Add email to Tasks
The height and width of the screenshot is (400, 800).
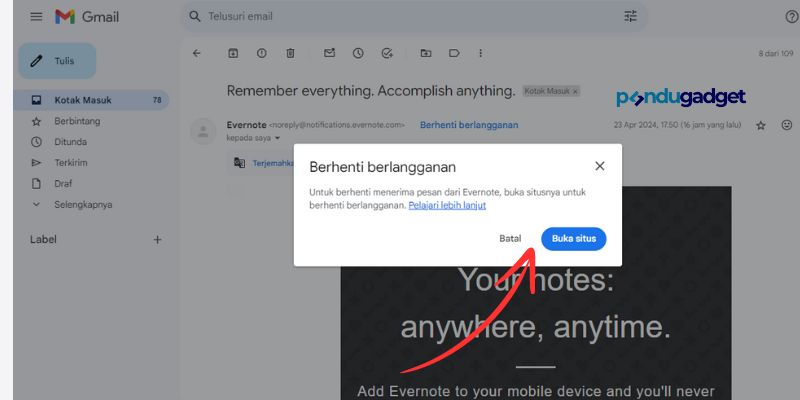click(387, 53)
